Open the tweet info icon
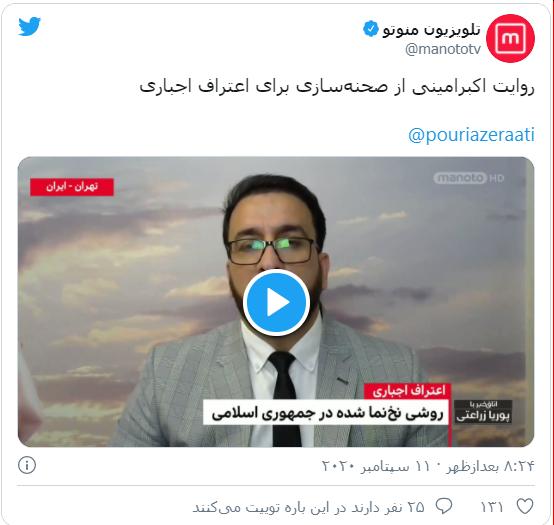The height and width of the screenshot is (525, 554). pyautogui.click(x=27, y=465)
